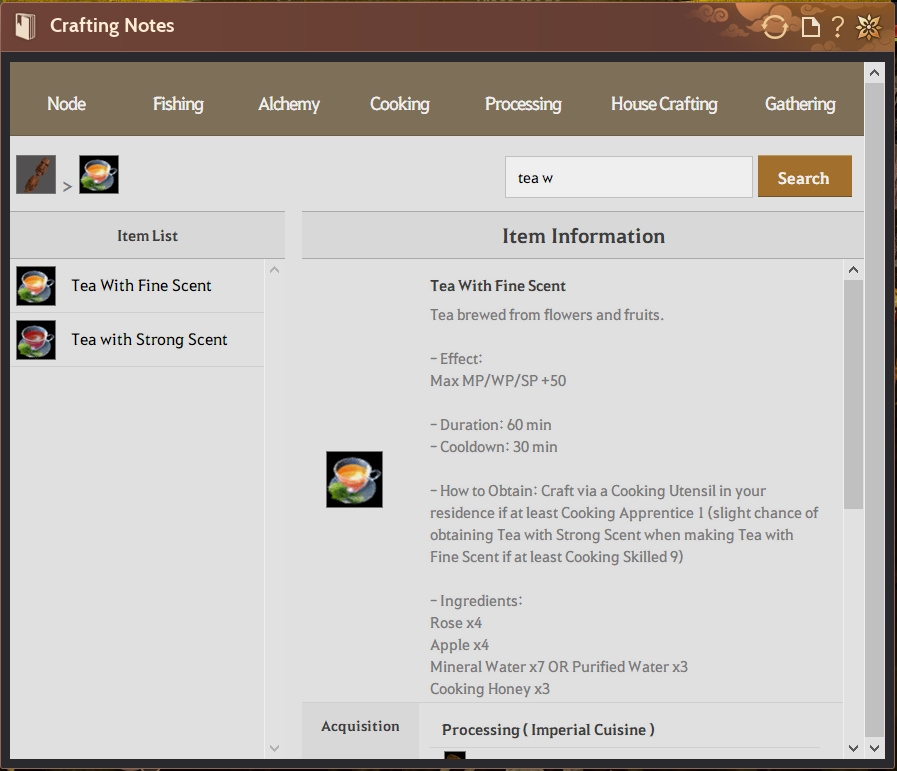Click the refresh arrows icon in title bar
897x771 pixels.
point(775,26)
